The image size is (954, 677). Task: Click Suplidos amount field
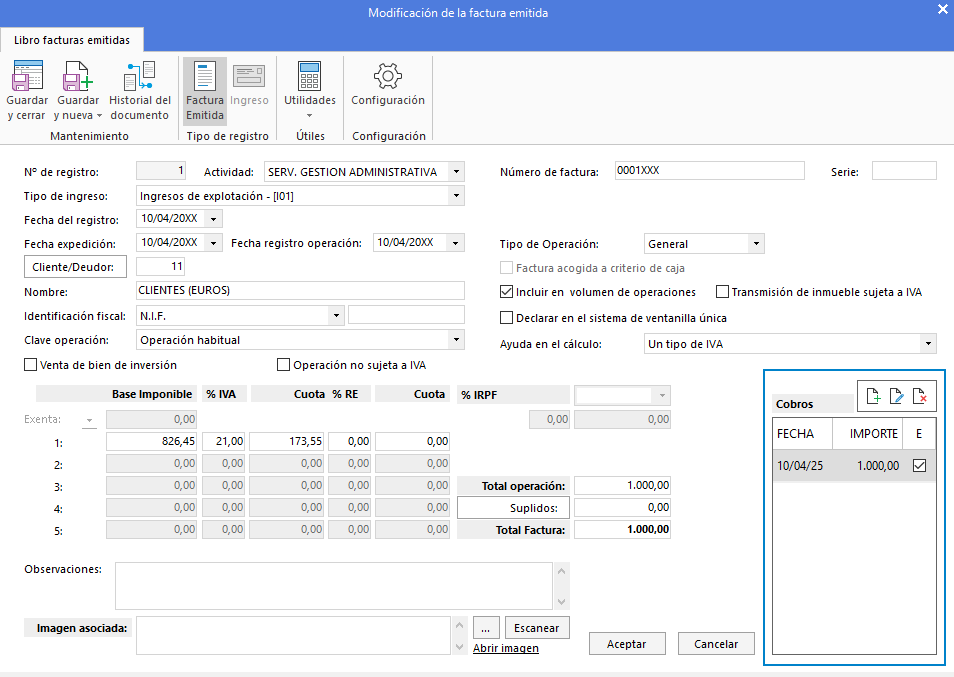[x=622, y=507]
